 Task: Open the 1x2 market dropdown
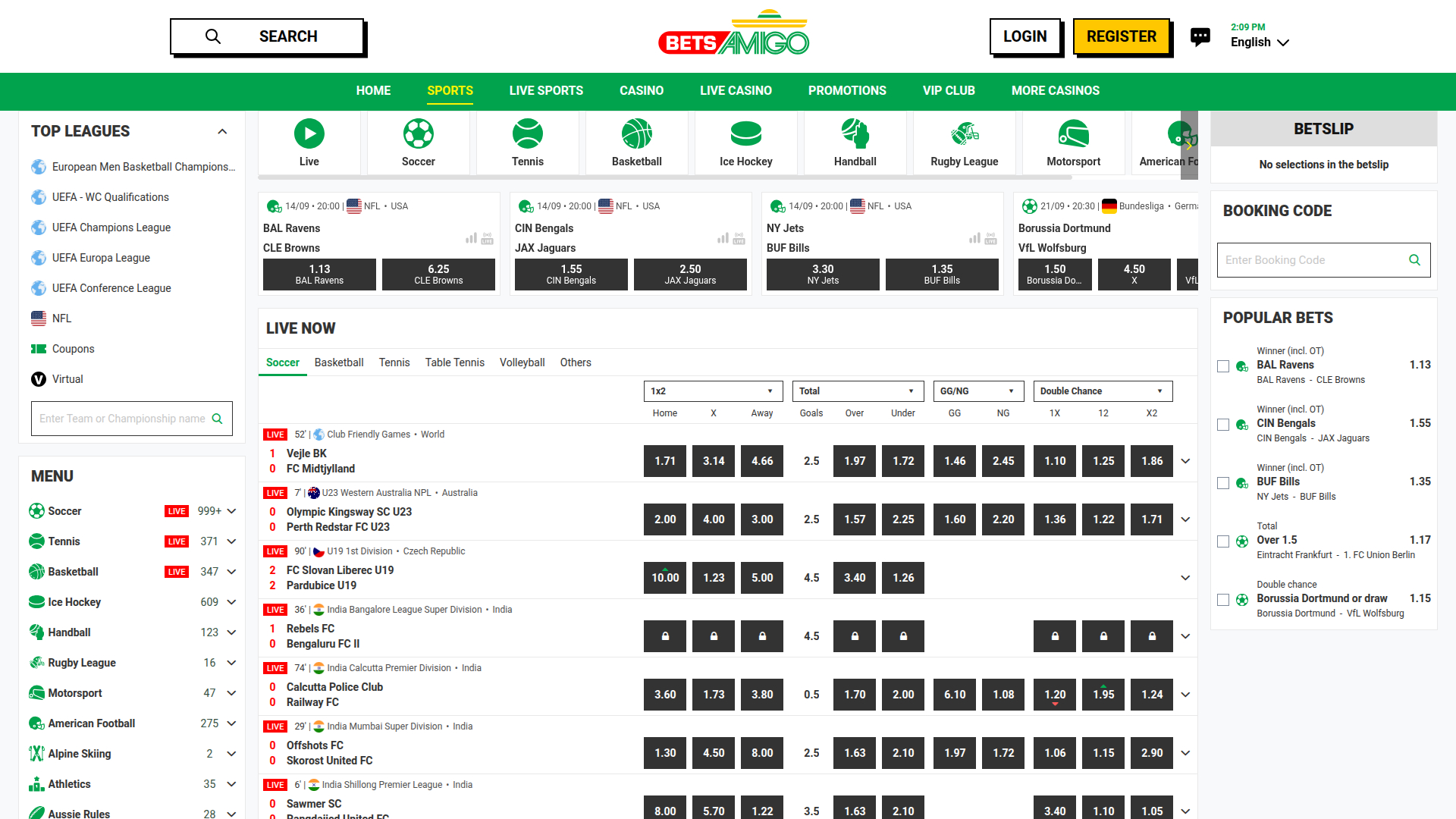click(712, 391)
